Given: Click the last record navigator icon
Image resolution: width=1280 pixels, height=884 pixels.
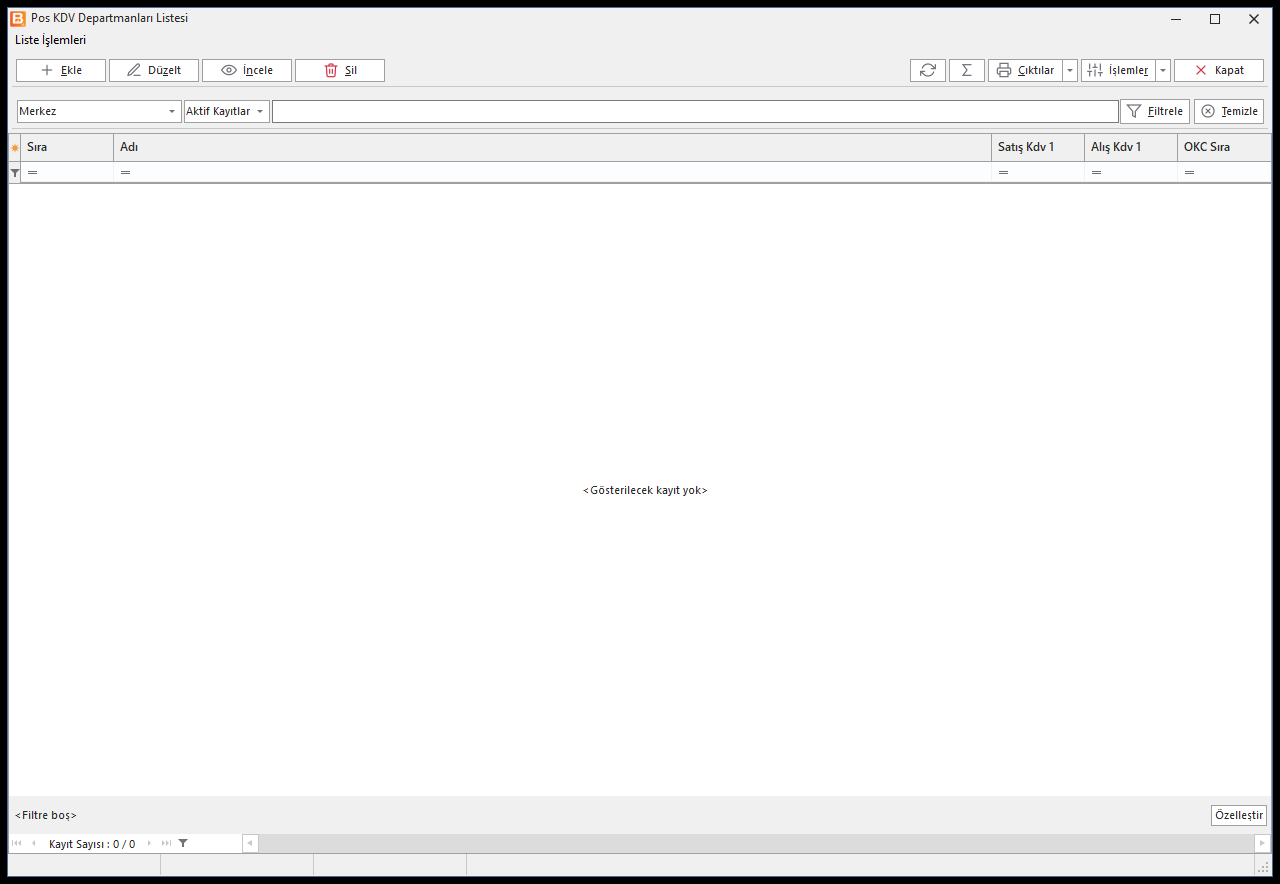Looking at the screenshot, I should pyautogui.click(x=166, y=843).
